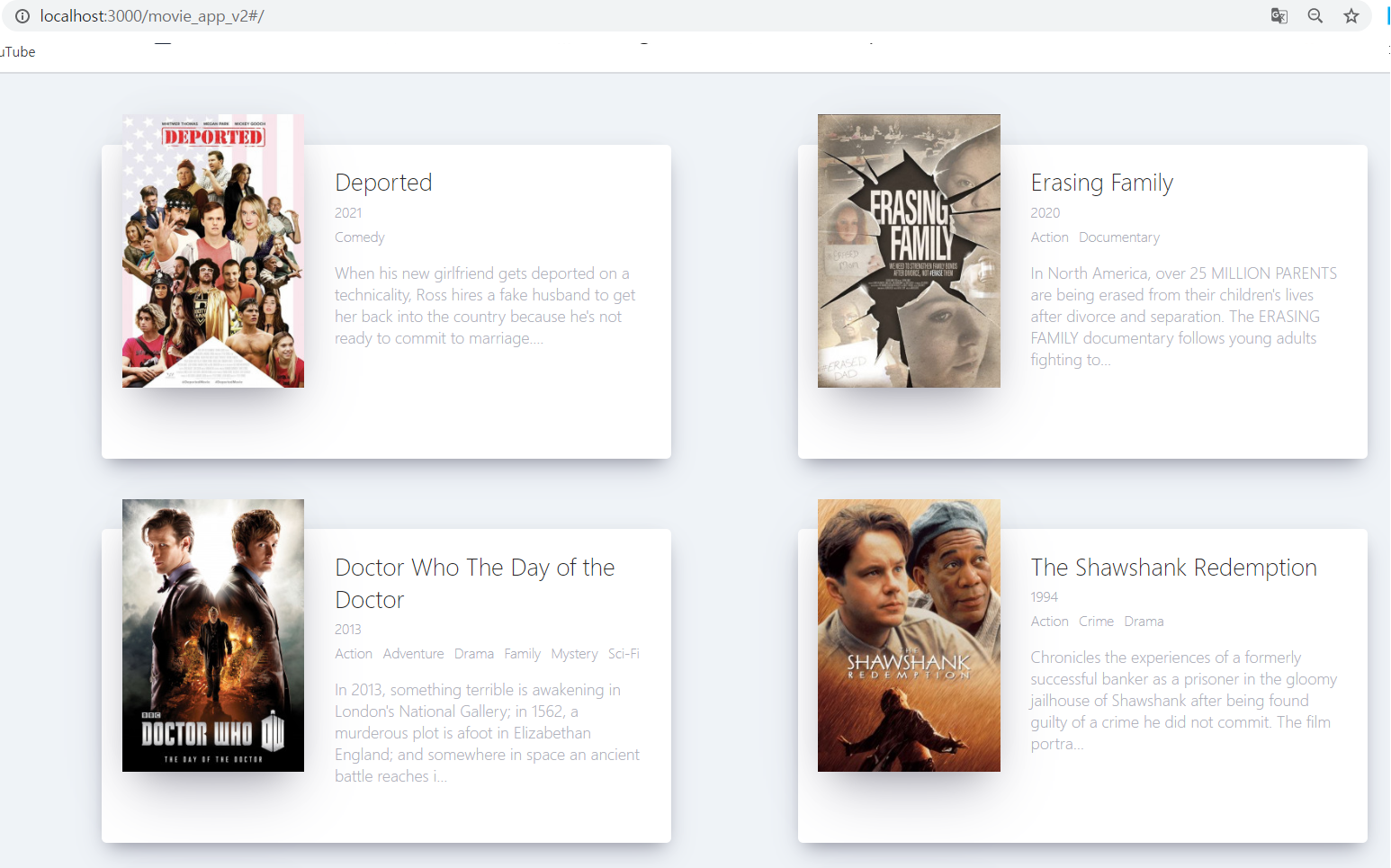
Task: Open the zoom magnifier icon in address bar
Action: point(1315,16)
